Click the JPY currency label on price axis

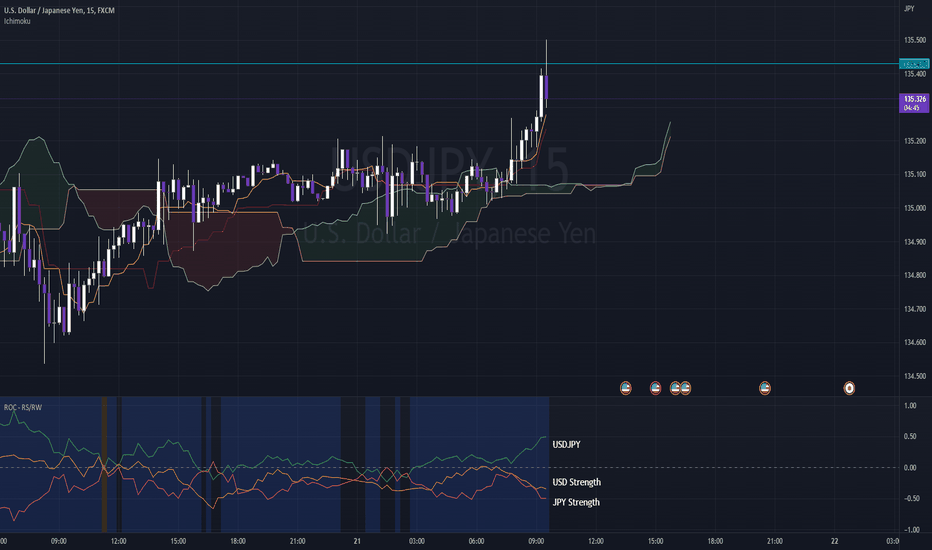tap(909, 8)
